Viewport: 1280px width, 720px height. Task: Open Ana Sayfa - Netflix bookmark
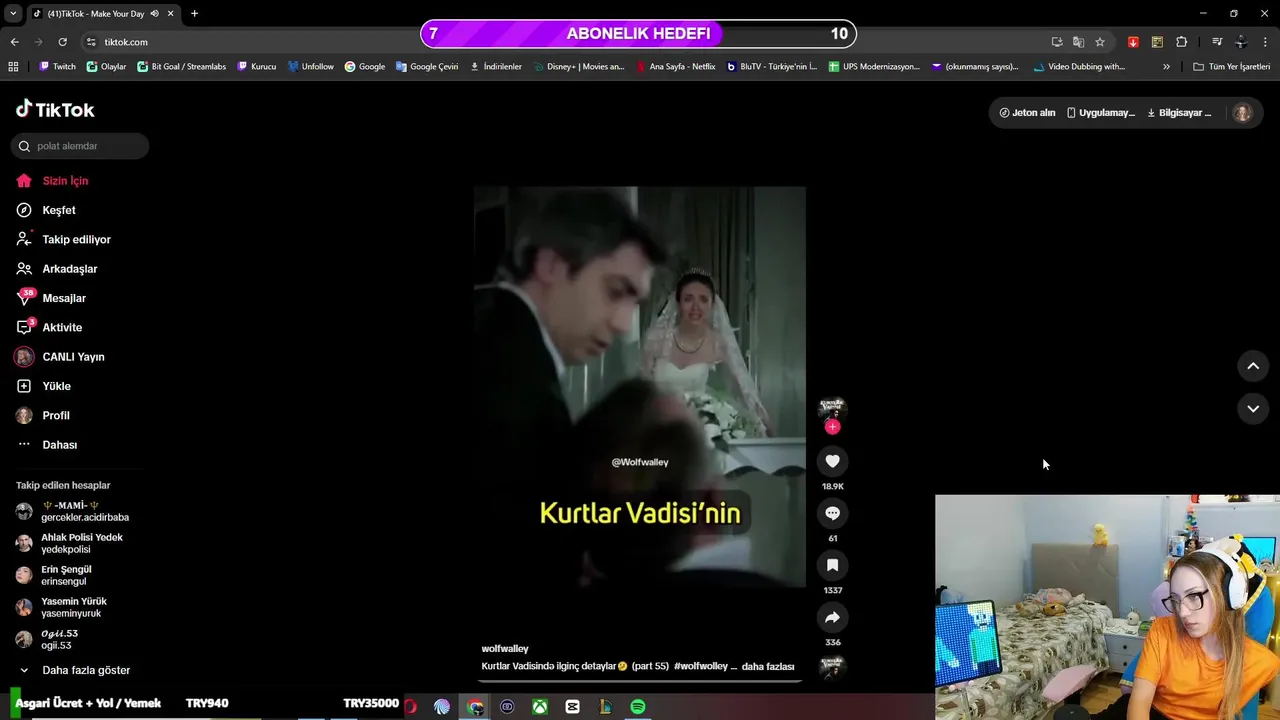[676, 67]
